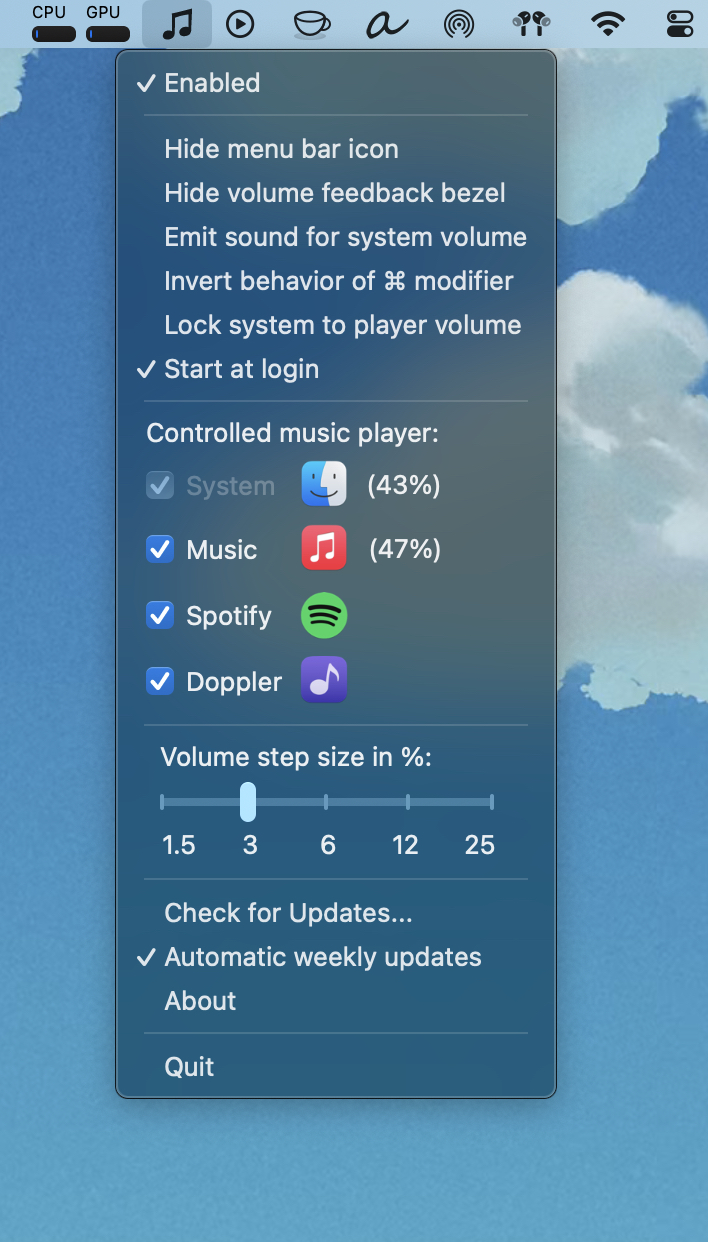Click the Music app icon showing 47%
This screenshot has height=1242, width=708.
pos(323,548)
